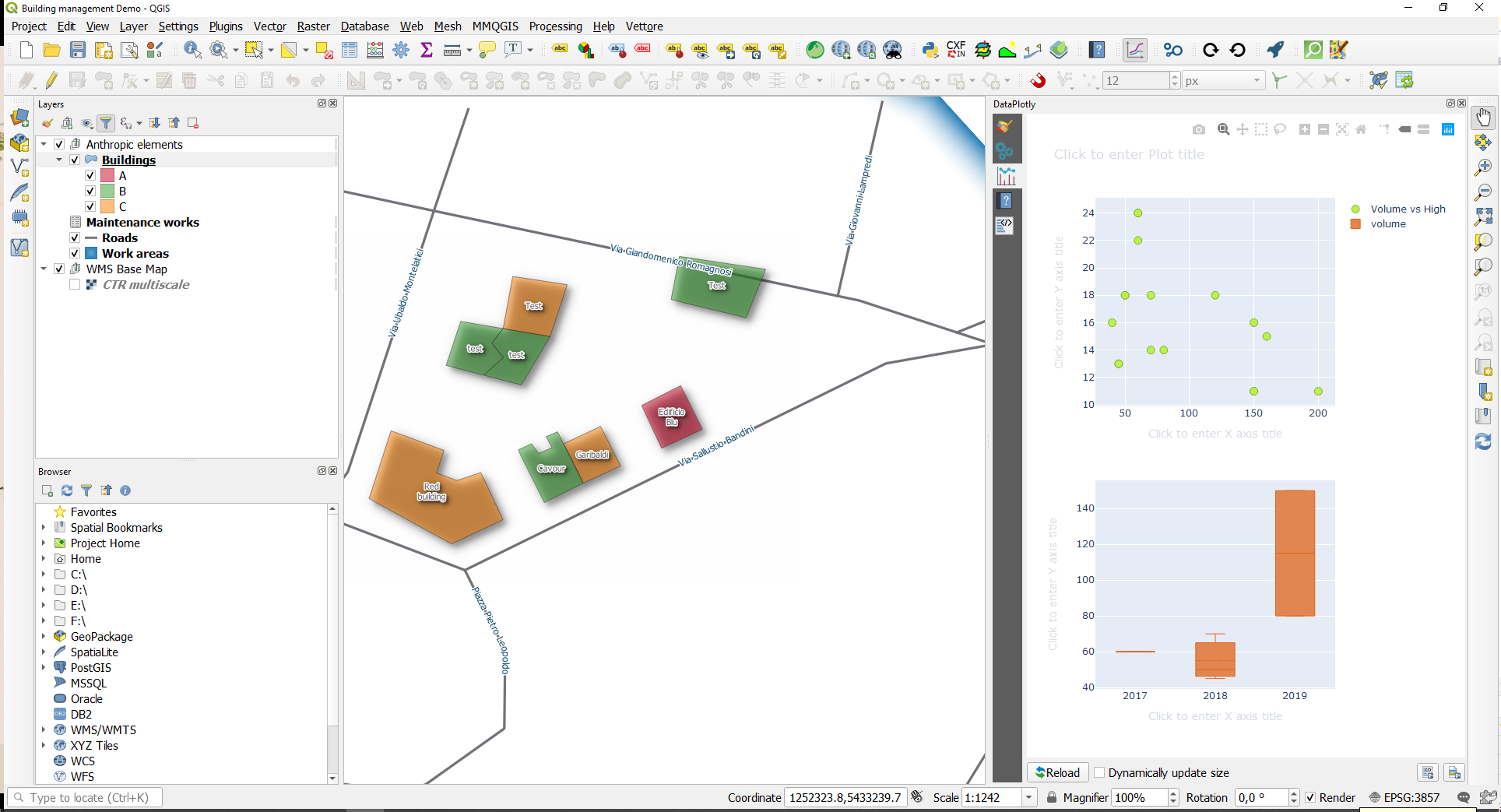Click Zoom Out on the side toolbar

click(x=1483, y=192)
